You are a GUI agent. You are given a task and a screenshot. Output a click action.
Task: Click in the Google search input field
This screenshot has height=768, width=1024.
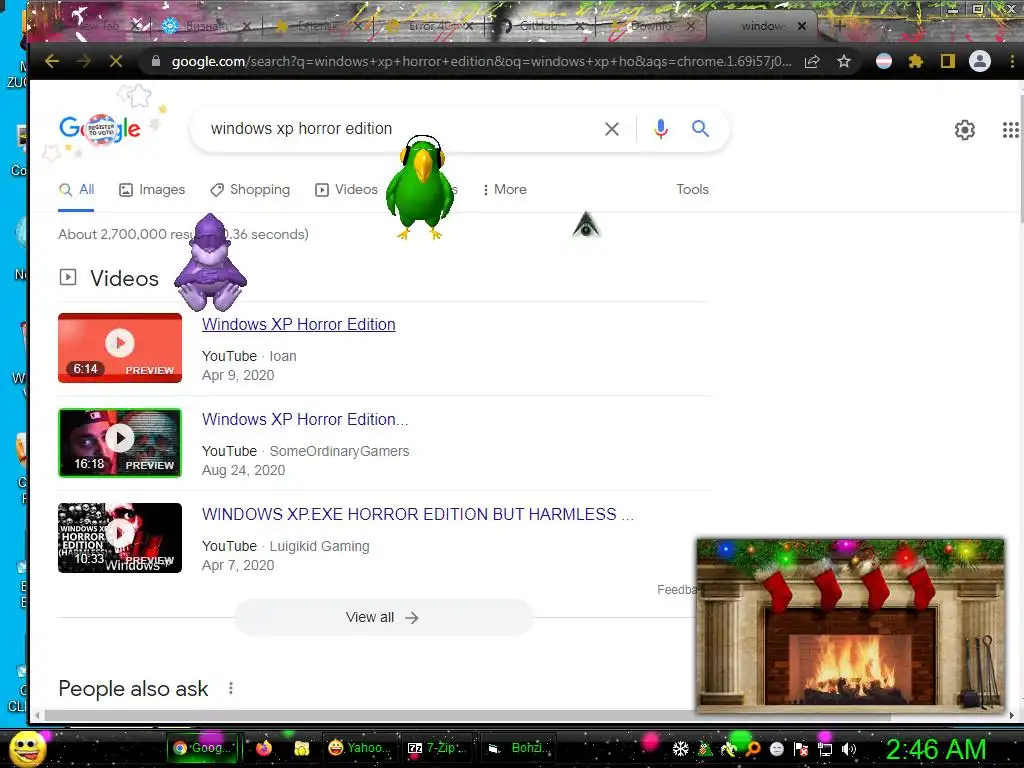[398, 129]
